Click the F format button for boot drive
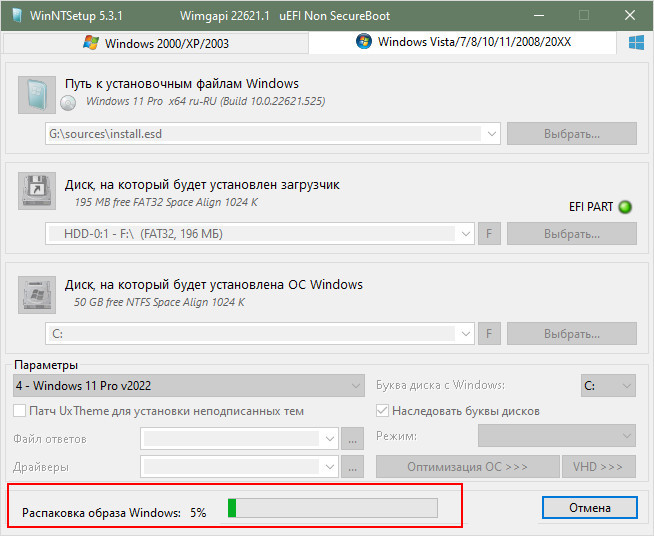This screenshot has width=654, height=536. pos(489,234)
